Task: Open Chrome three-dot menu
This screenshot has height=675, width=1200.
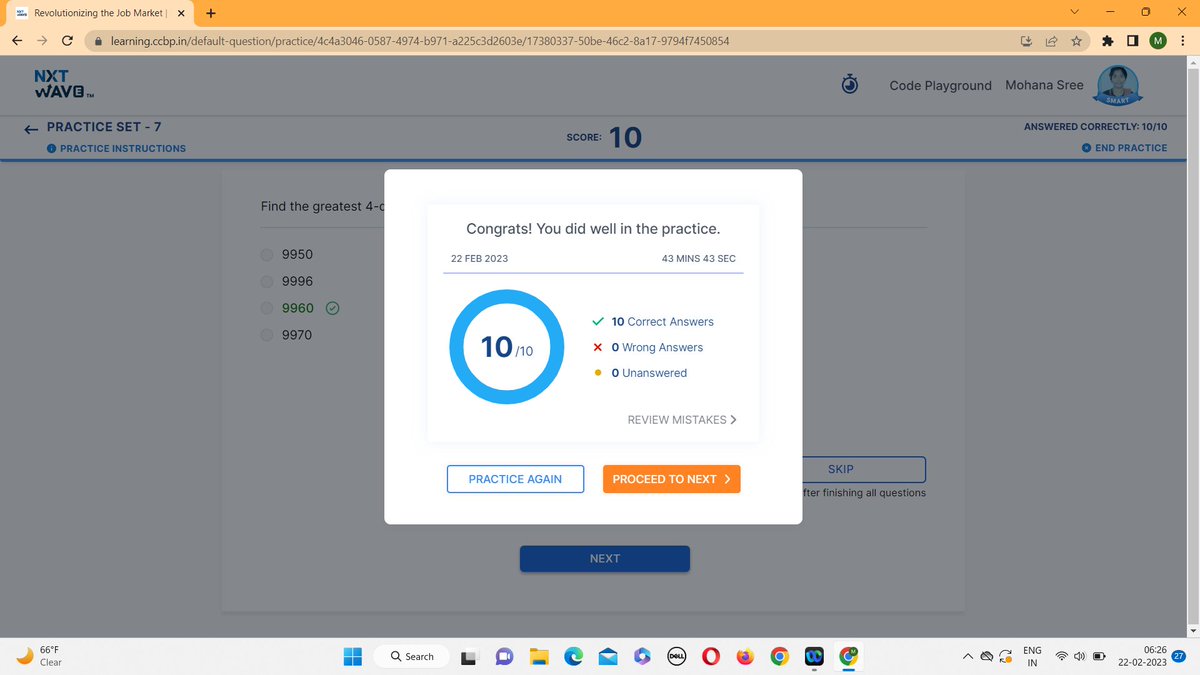Action: [1181, 42]
